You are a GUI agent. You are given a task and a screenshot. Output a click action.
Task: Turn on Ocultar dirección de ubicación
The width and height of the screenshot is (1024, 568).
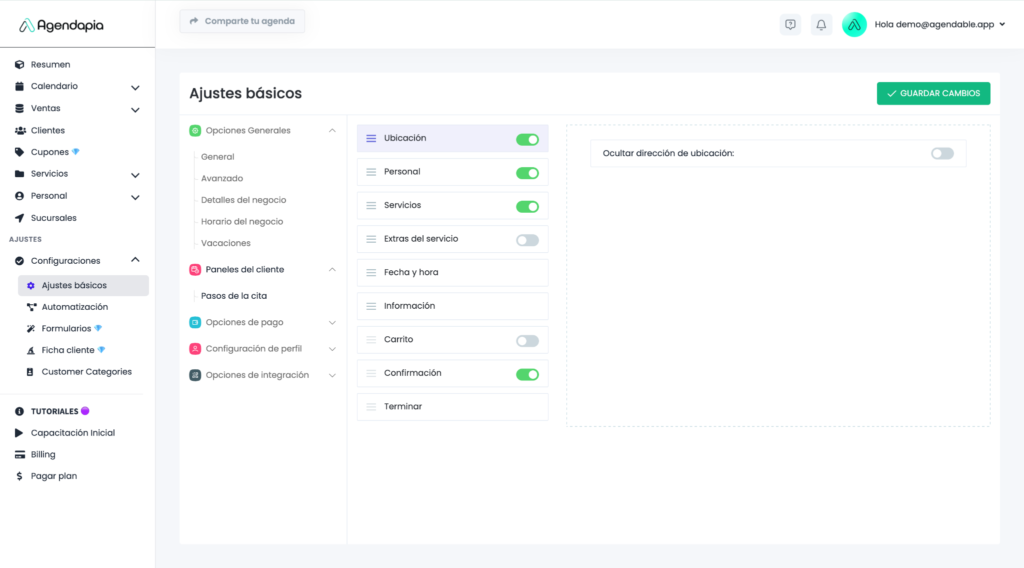(942, 153)
